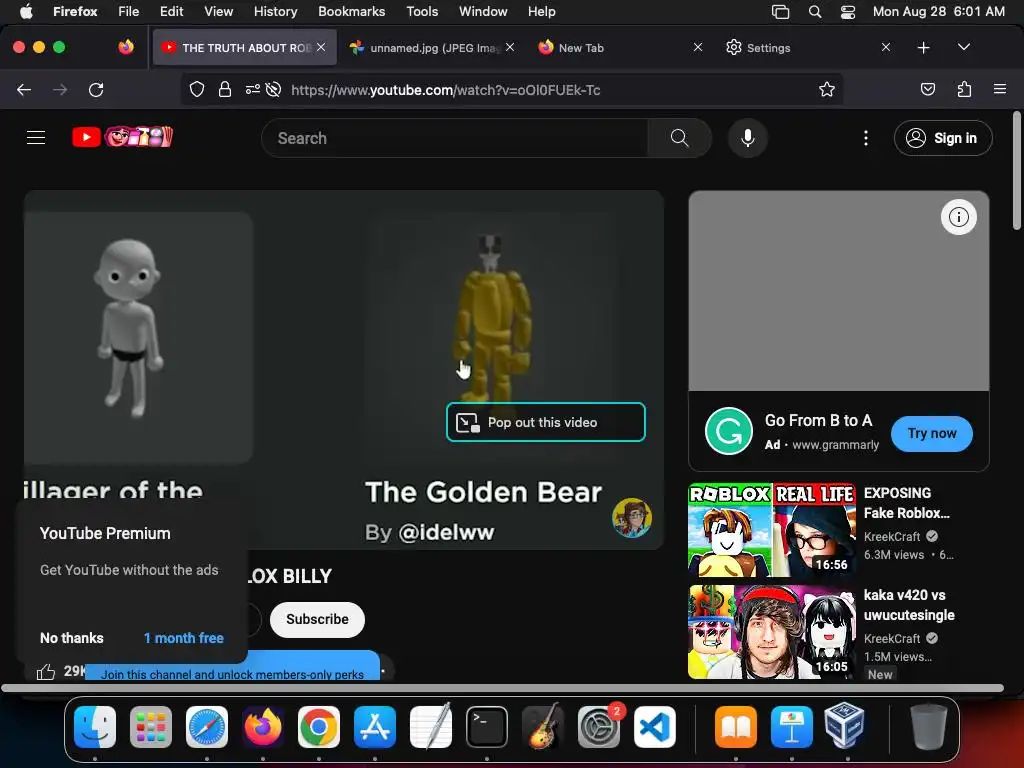Open Visual Studio Code from dock
Screen dimensions: 1024x768
[x=654, y=727]
